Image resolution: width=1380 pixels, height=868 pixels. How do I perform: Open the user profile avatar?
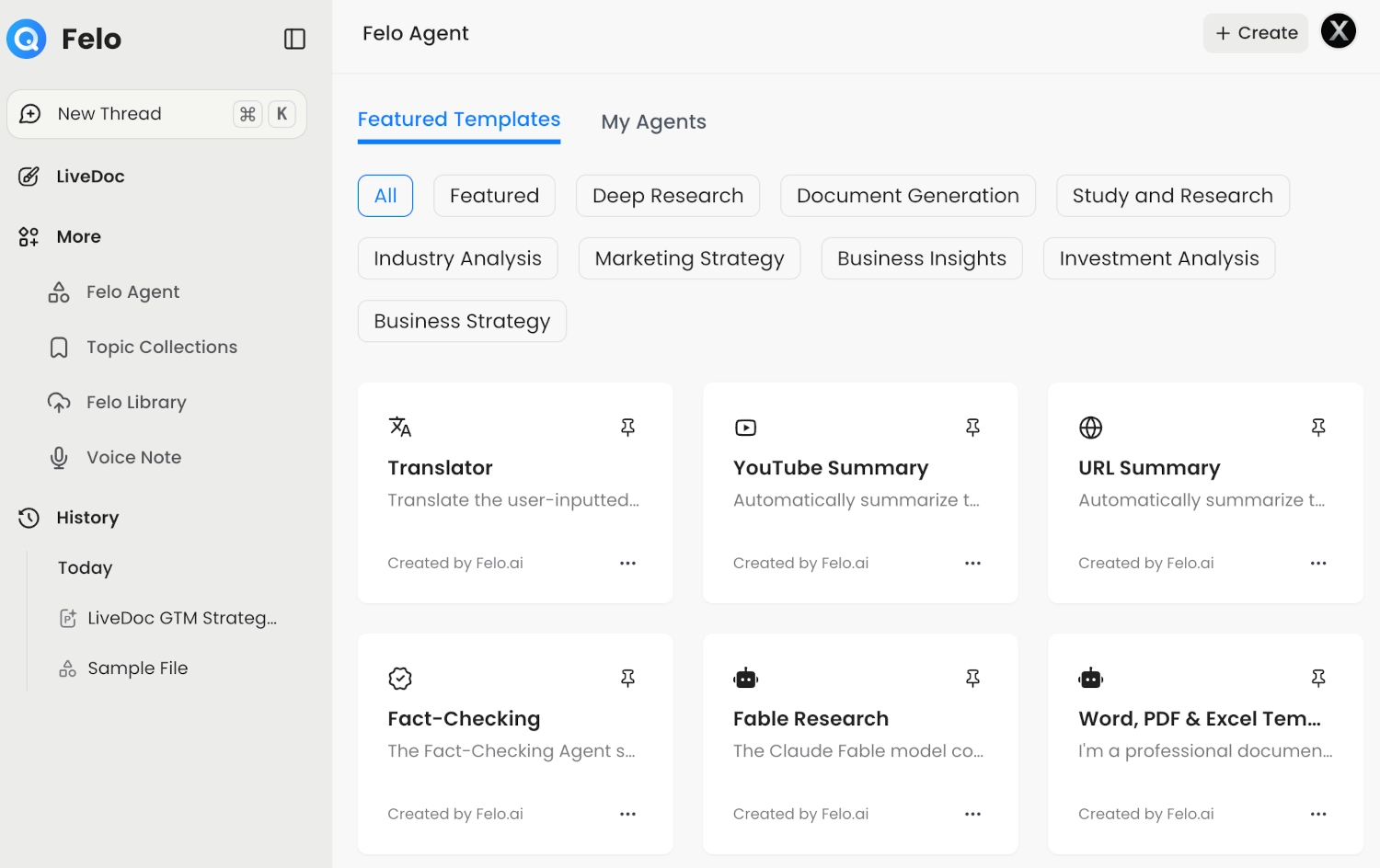coord(1339,31)
